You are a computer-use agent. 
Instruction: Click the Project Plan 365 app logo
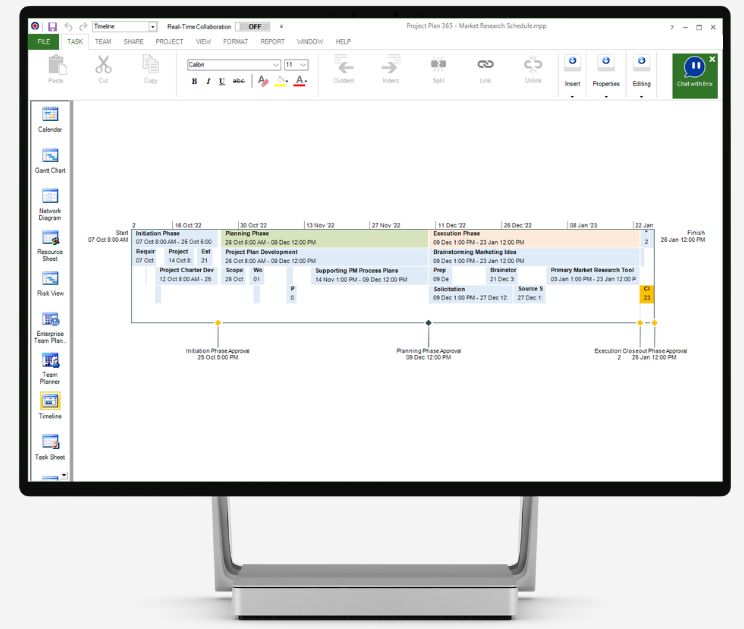(35, 26)
